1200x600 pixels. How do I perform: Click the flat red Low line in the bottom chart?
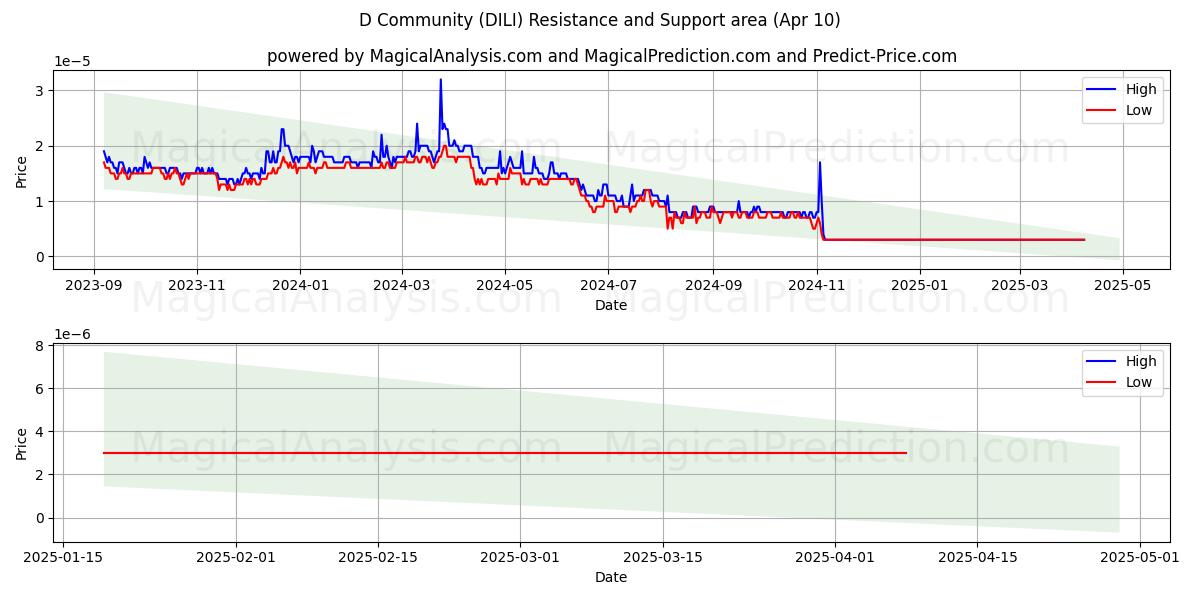tap(504, 453)
